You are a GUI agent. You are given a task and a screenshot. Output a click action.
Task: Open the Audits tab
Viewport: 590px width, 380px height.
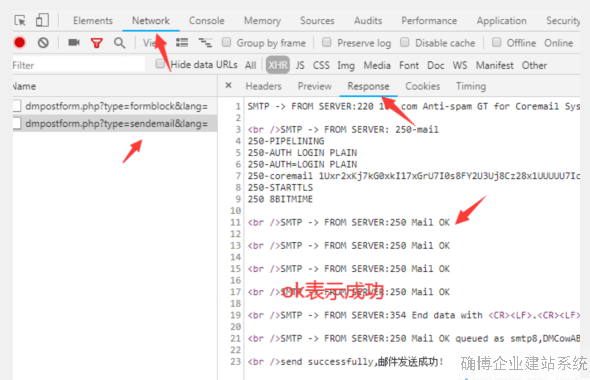tap(368, 21)
